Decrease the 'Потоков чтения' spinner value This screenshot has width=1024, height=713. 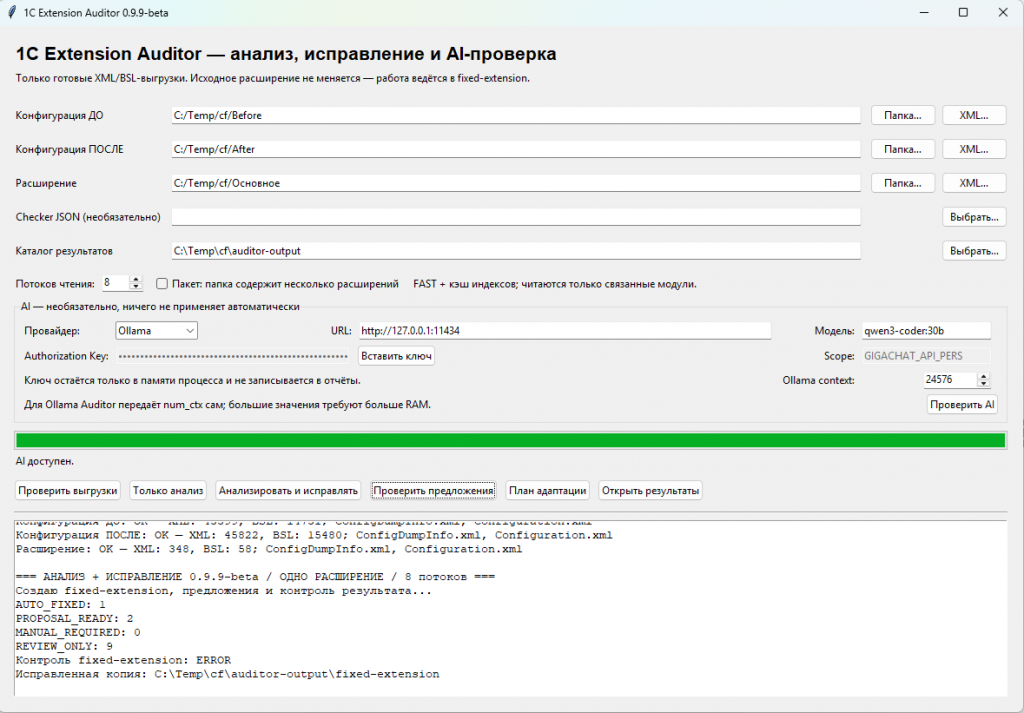[x=136, y=287]
